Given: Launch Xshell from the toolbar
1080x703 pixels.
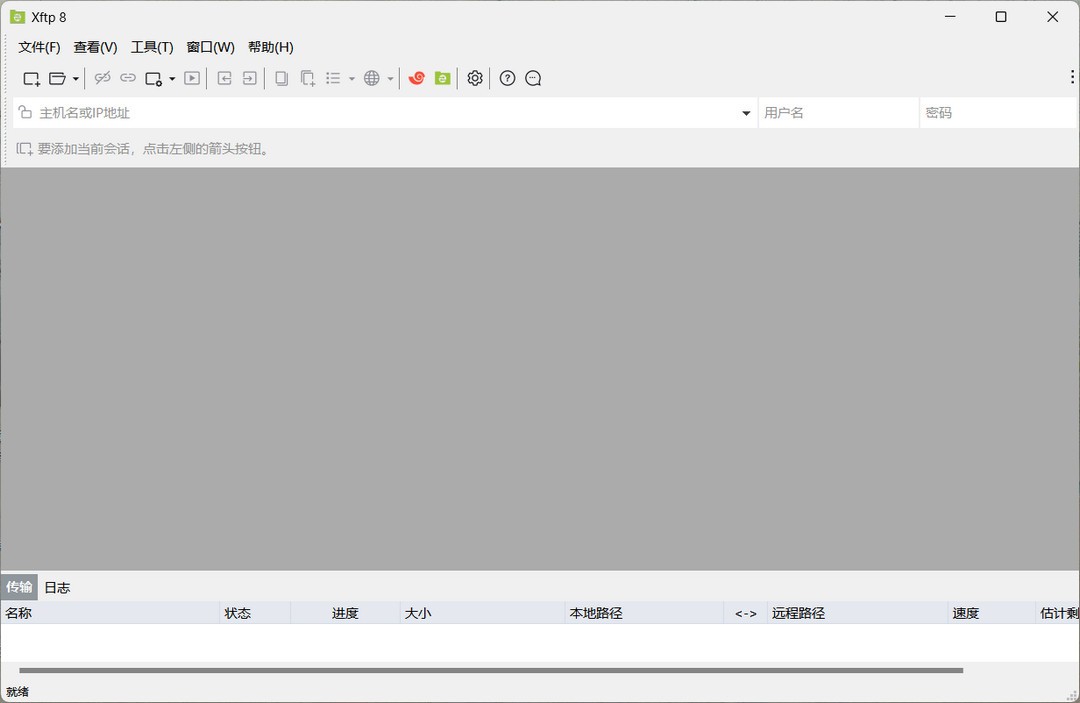Looking at the screenshot, I should [417, 78].
